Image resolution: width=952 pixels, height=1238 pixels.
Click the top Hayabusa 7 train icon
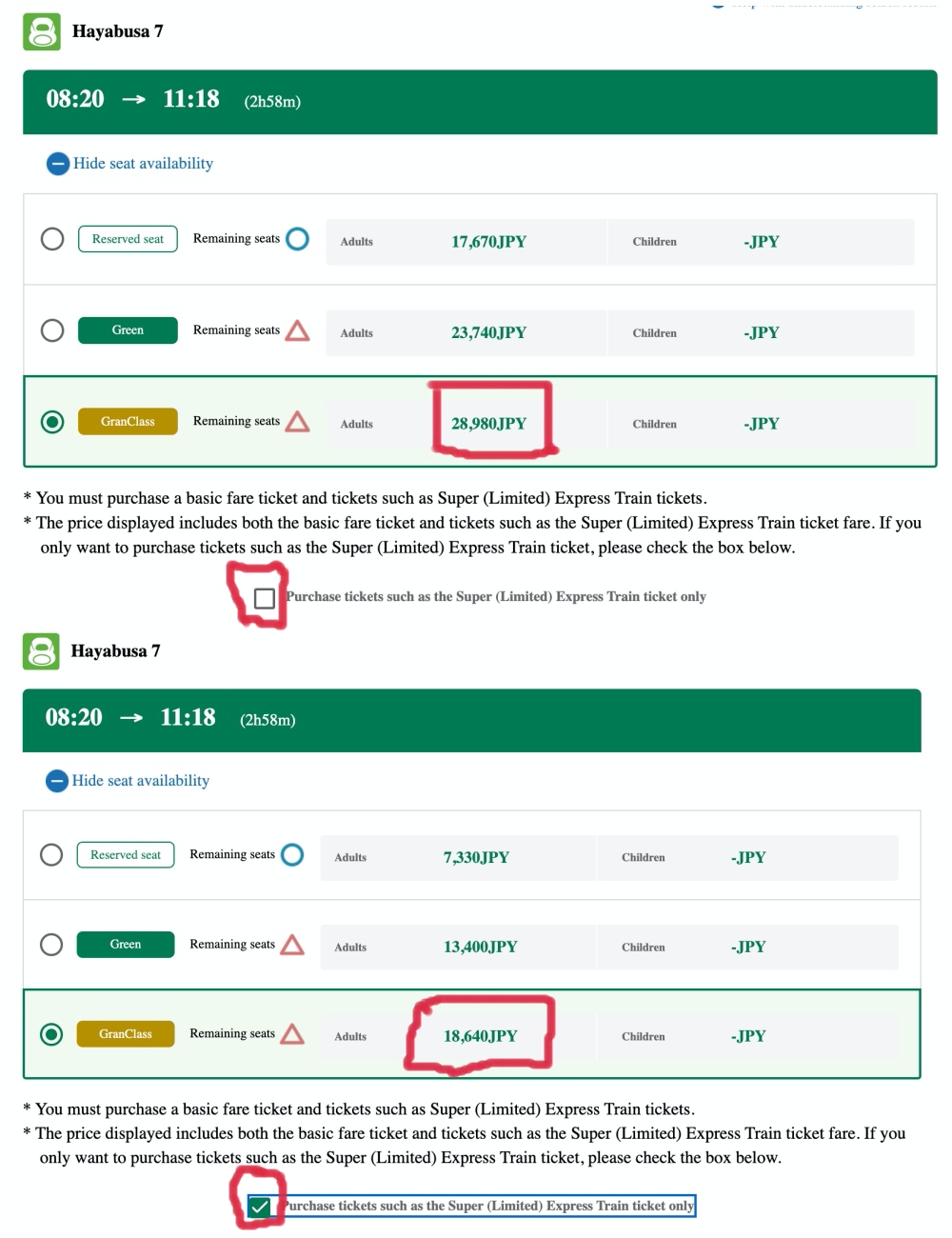pyautogui.click(x=42, y=31)
